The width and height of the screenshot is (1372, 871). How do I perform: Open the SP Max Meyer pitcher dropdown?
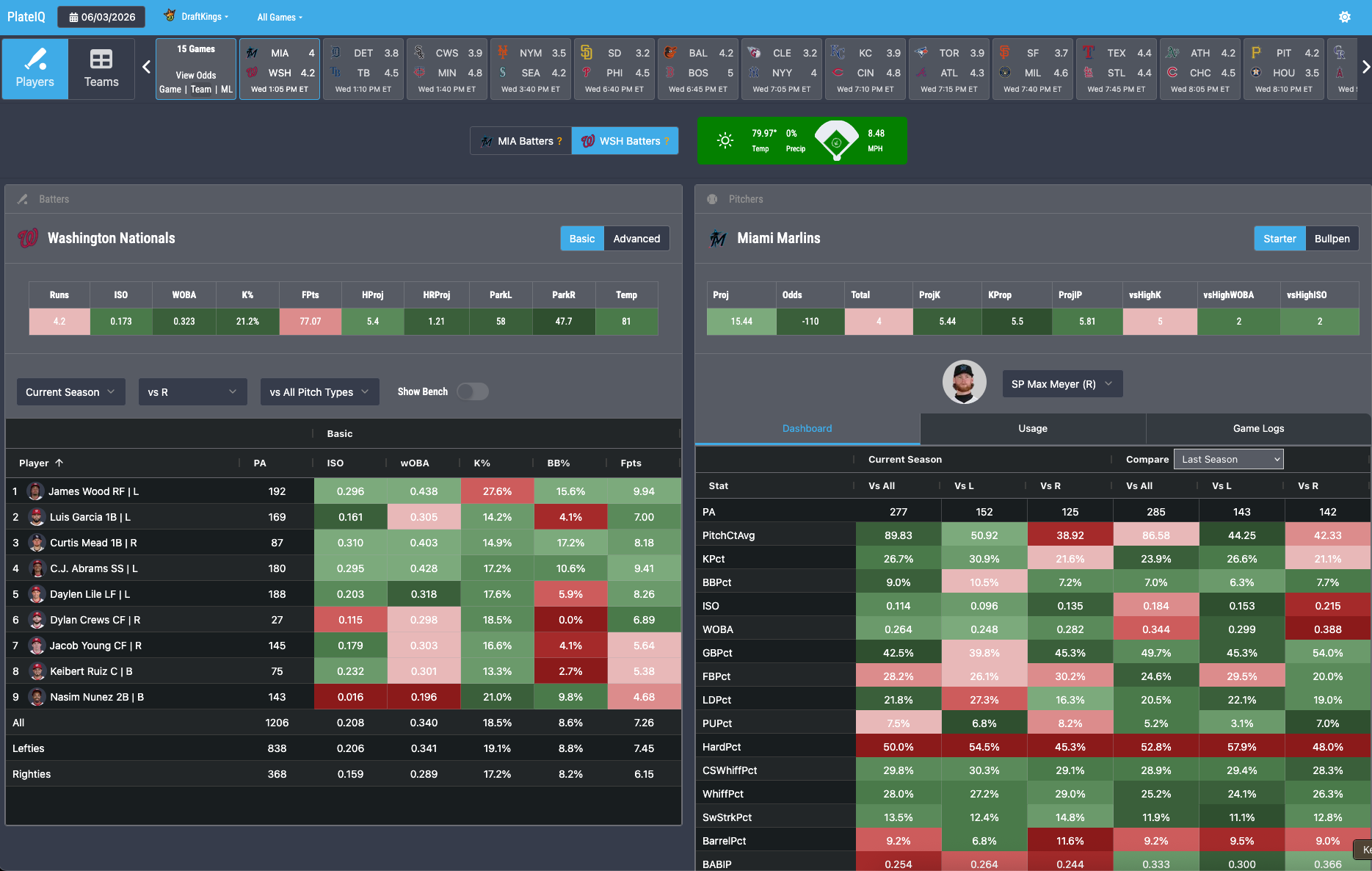[1062, 384]
